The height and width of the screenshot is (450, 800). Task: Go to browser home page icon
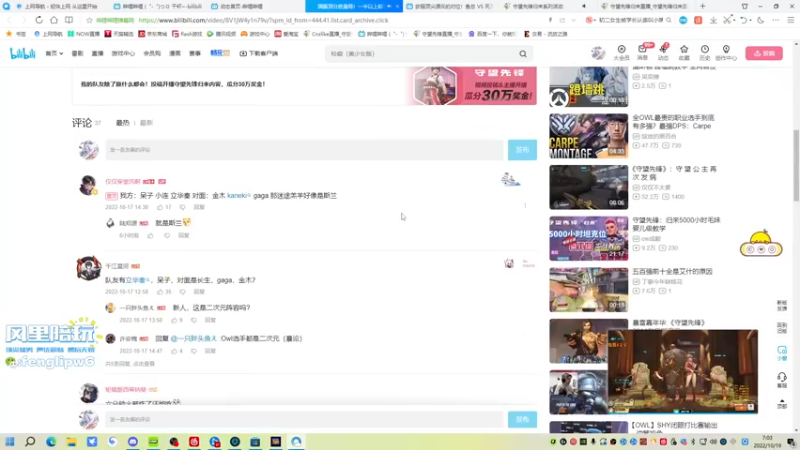coord(54,20)
